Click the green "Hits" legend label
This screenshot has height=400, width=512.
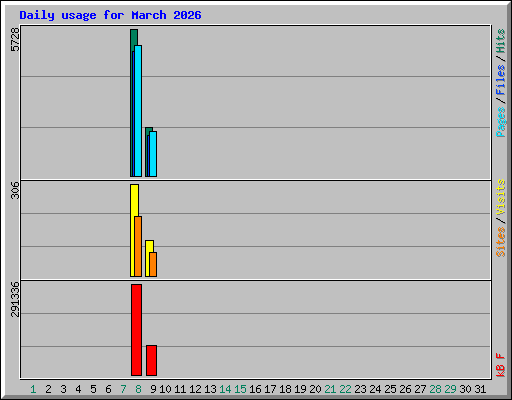[x=501, y=41]
